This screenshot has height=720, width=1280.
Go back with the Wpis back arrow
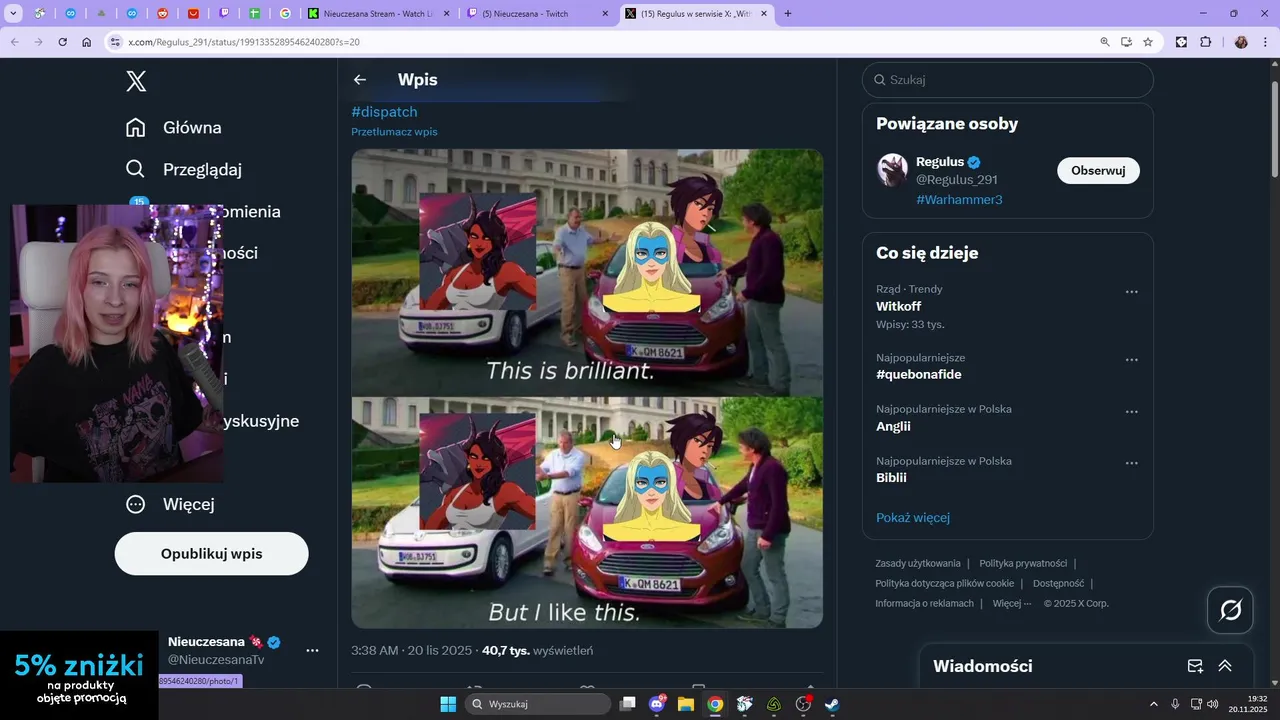(360, 80)
